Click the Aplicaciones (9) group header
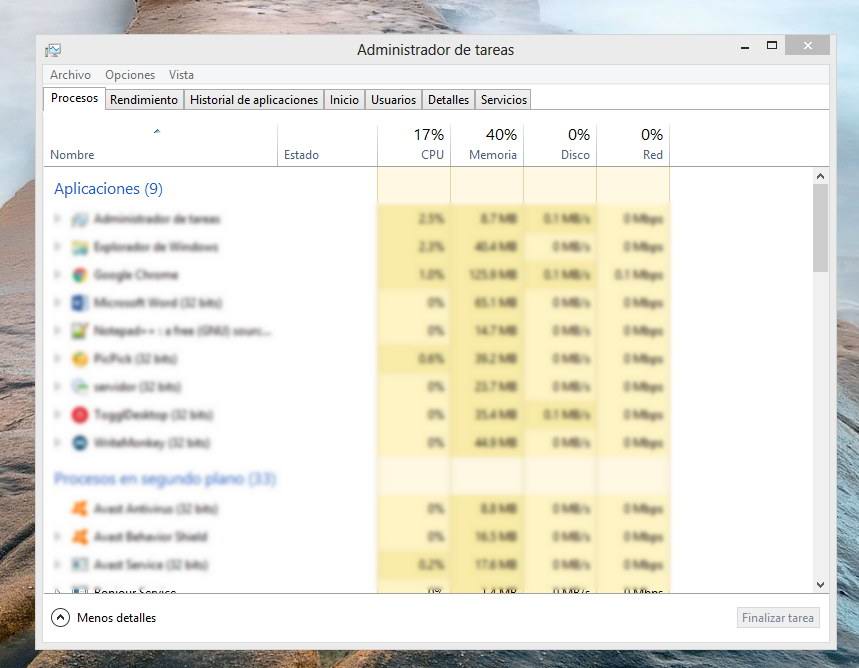Viewport: 859px width, 668px height. (x=108, y=189)
